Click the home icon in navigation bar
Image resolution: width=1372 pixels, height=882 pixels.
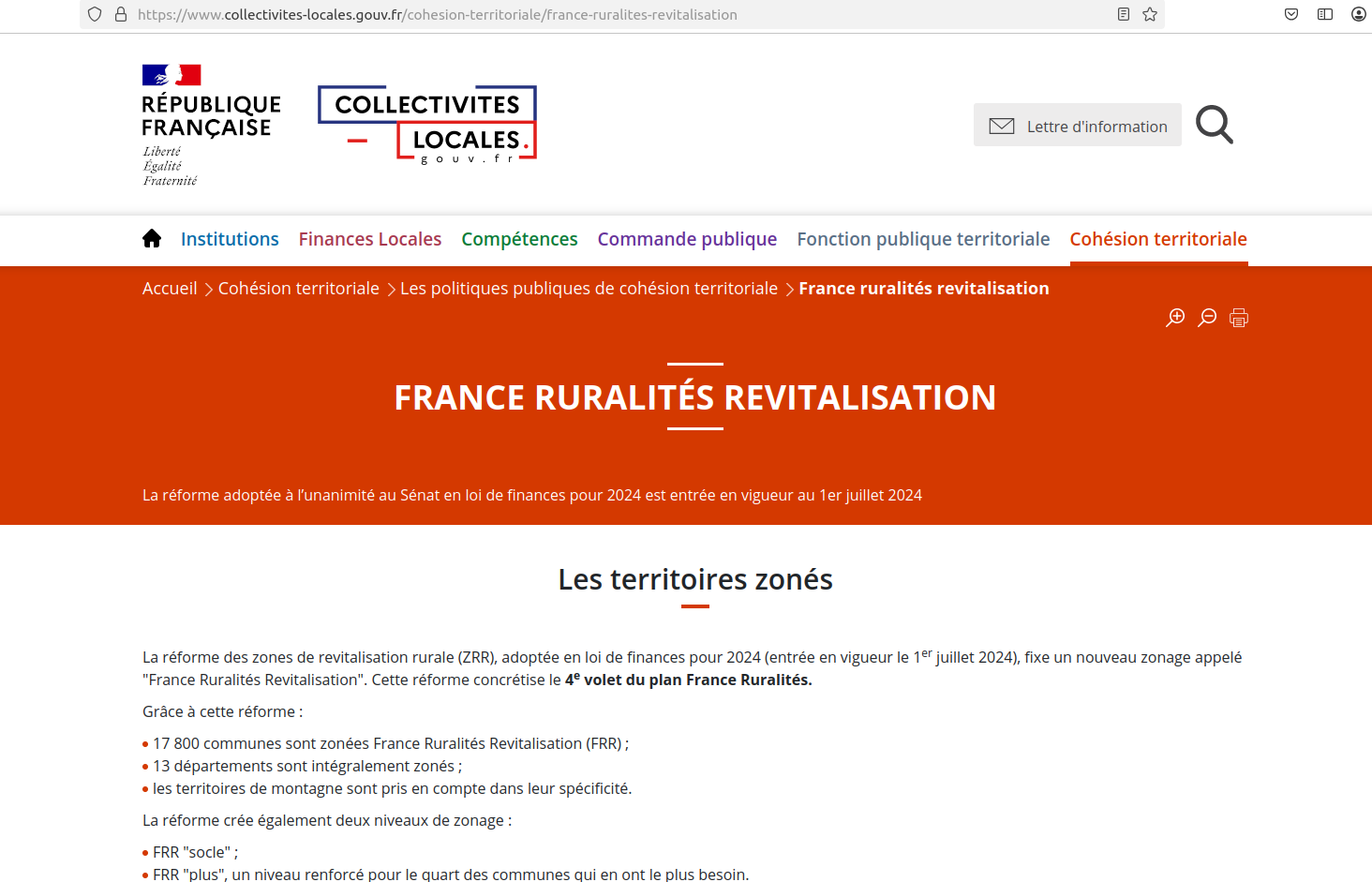152,239
